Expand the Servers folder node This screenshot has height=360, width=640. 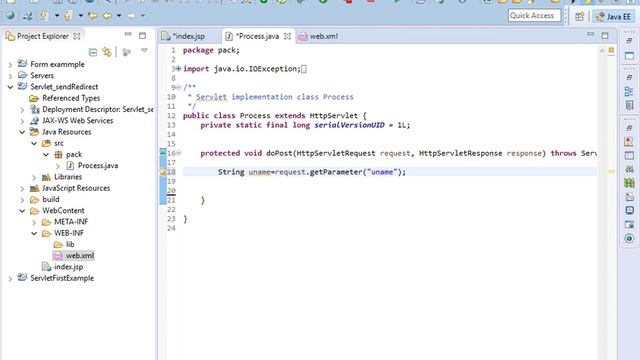pyautogui.click(x=10, y=76)
